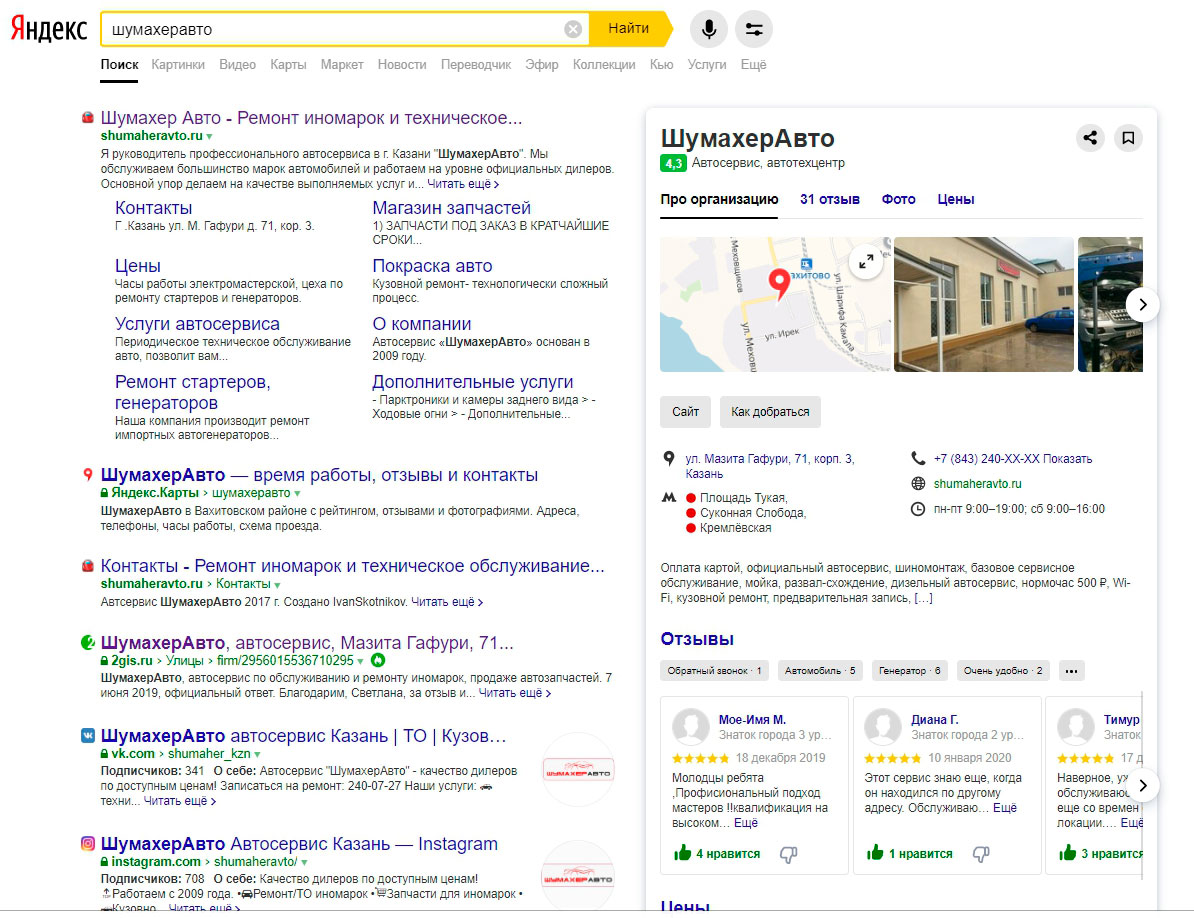The height and width of the screenshot is (918, 1194).
Task: Switch to Видео search tab
Action: (x=237, y=65)
